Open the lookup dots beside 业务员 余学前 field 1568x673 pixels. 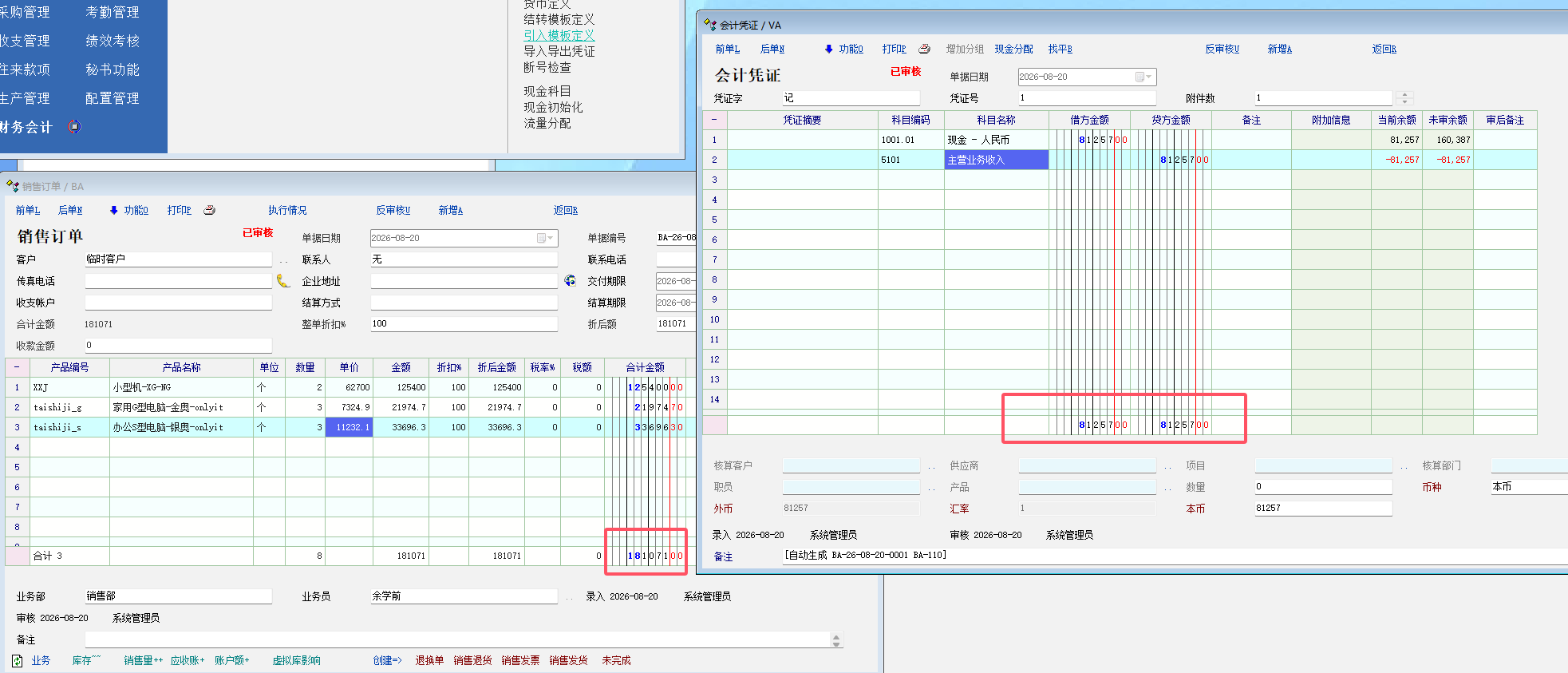(569, 597)
